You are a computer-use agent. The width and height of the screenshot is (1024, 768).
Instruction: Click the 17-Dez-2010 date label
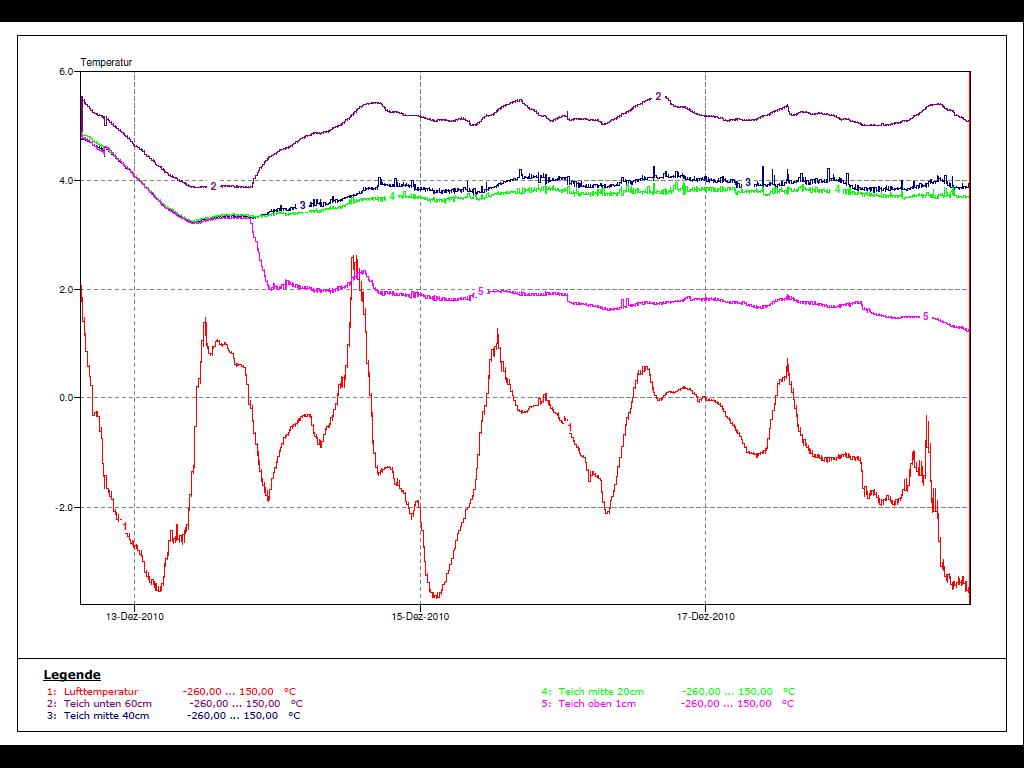click(x=705, y=617)
